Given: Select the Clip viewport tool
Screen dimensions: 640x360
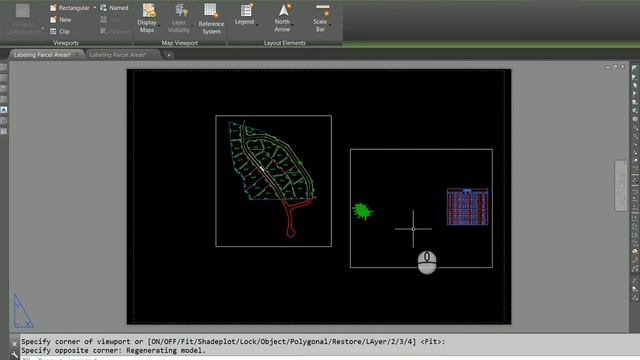Looking at the screenshot, I should pyautogui.click(x=60, y=31).
